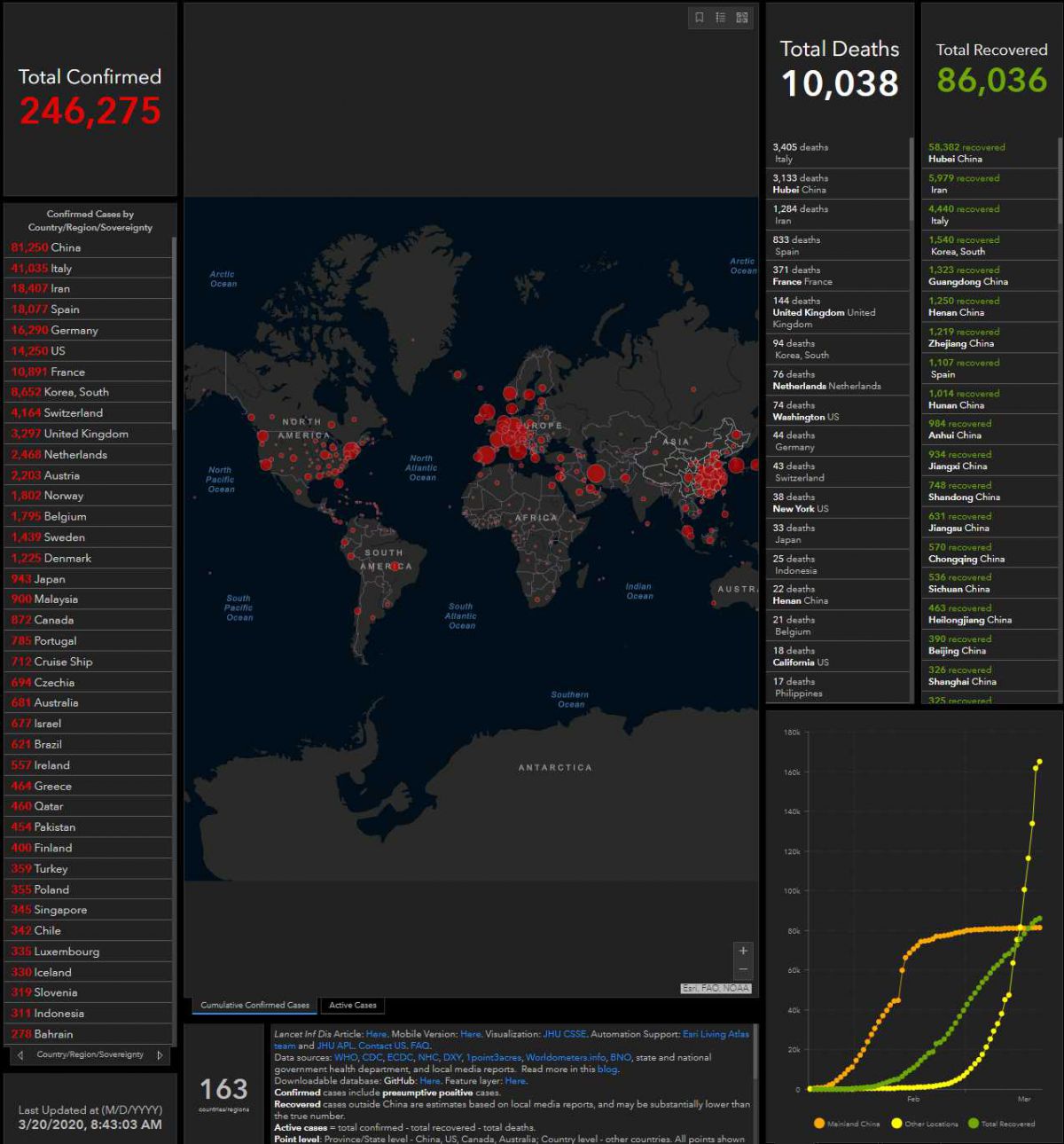Toggle Other Locations series in chart legend
Screen dimensions: 1064x1144
924,1124
